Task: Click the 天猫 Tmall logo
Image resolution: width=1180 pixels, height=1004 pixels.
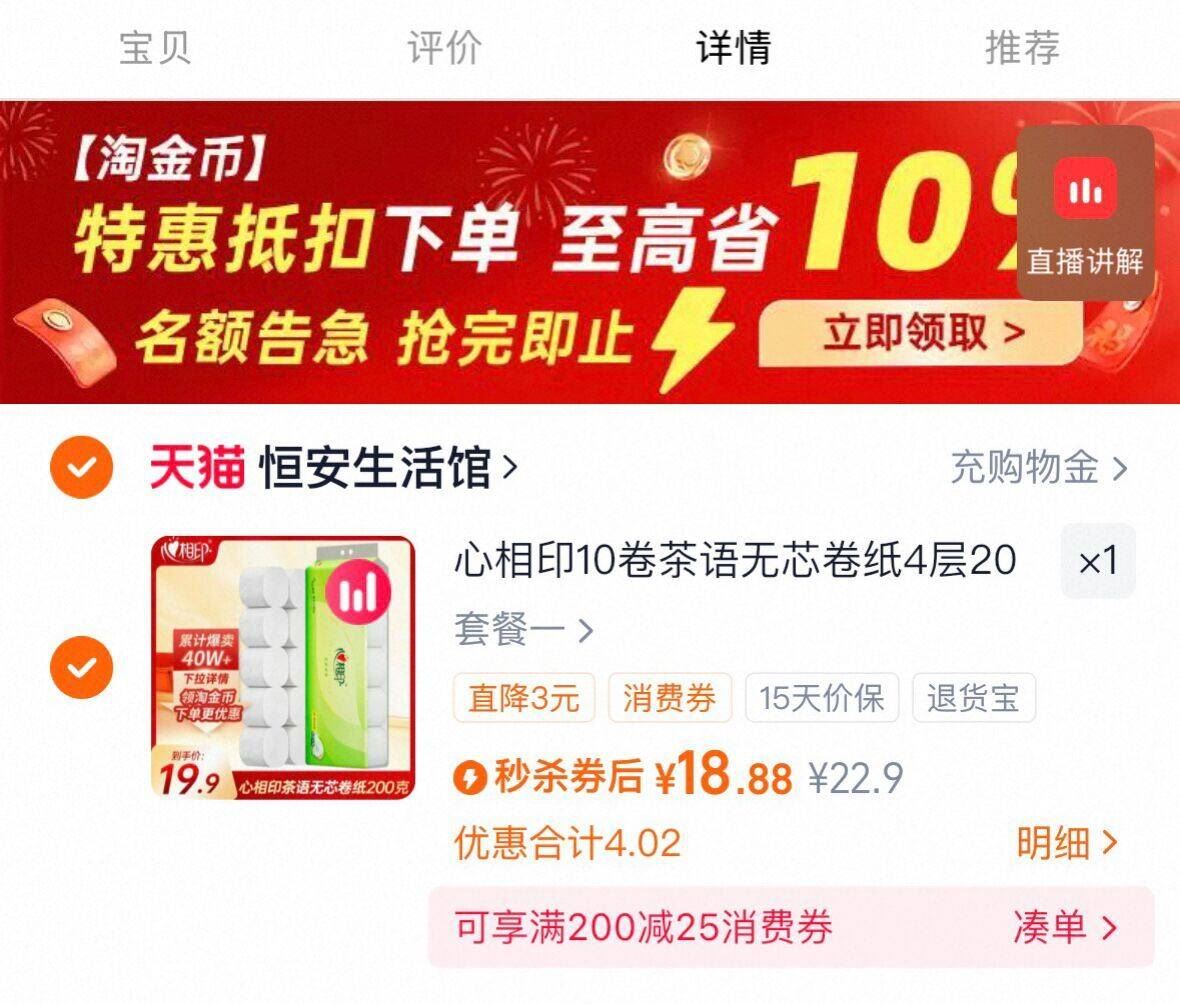Action: pos(197,467)
